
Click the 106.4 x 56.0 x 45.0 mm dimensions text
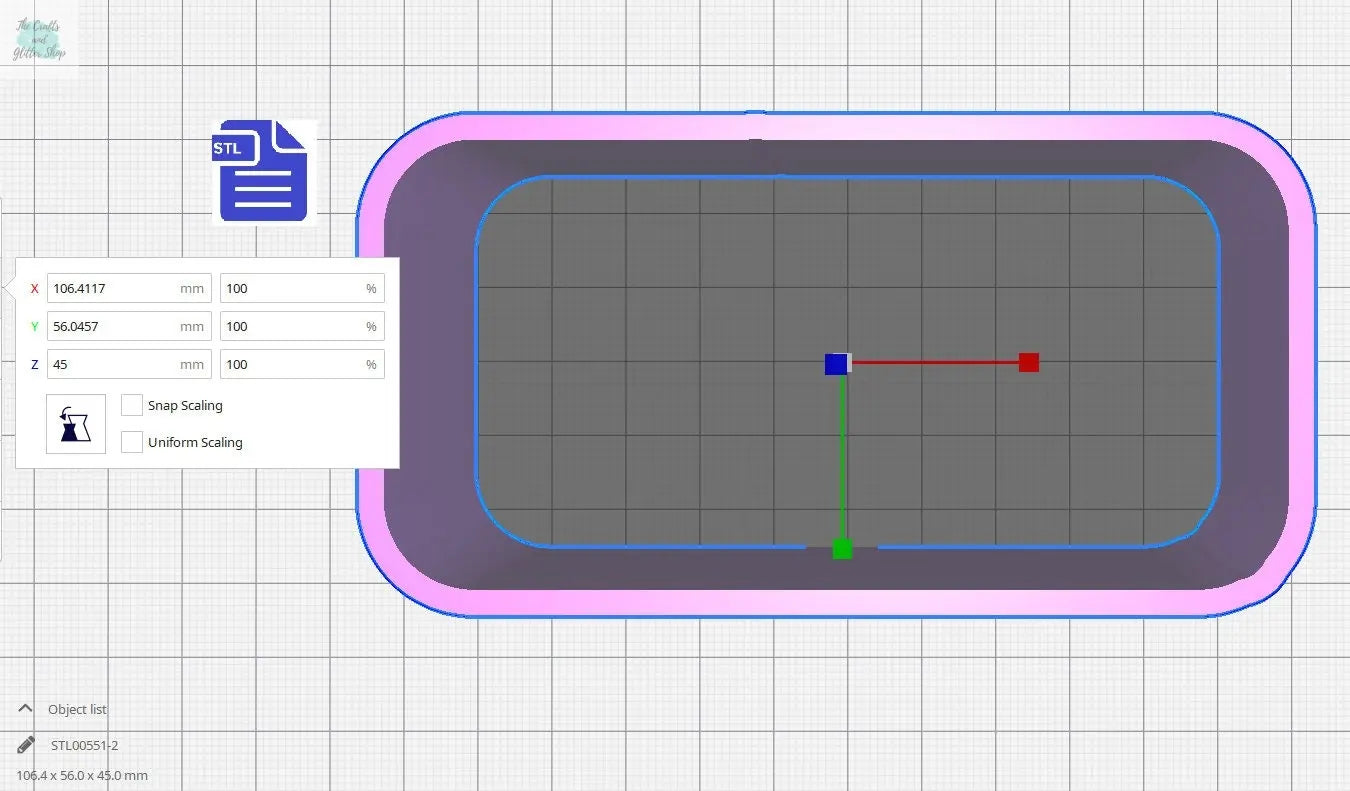pyautogui.click(x=82, y=775)
